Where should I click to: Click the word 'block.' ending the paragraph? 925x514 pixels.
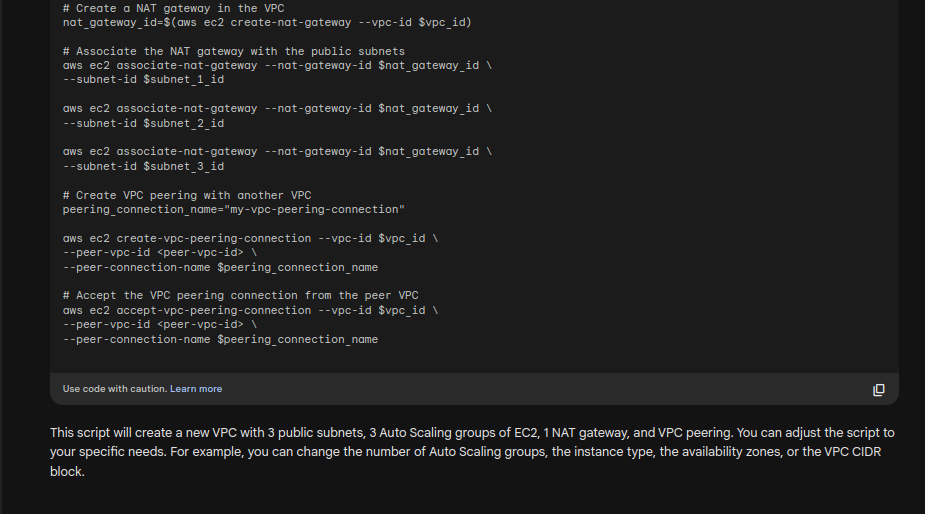(67, 472)
